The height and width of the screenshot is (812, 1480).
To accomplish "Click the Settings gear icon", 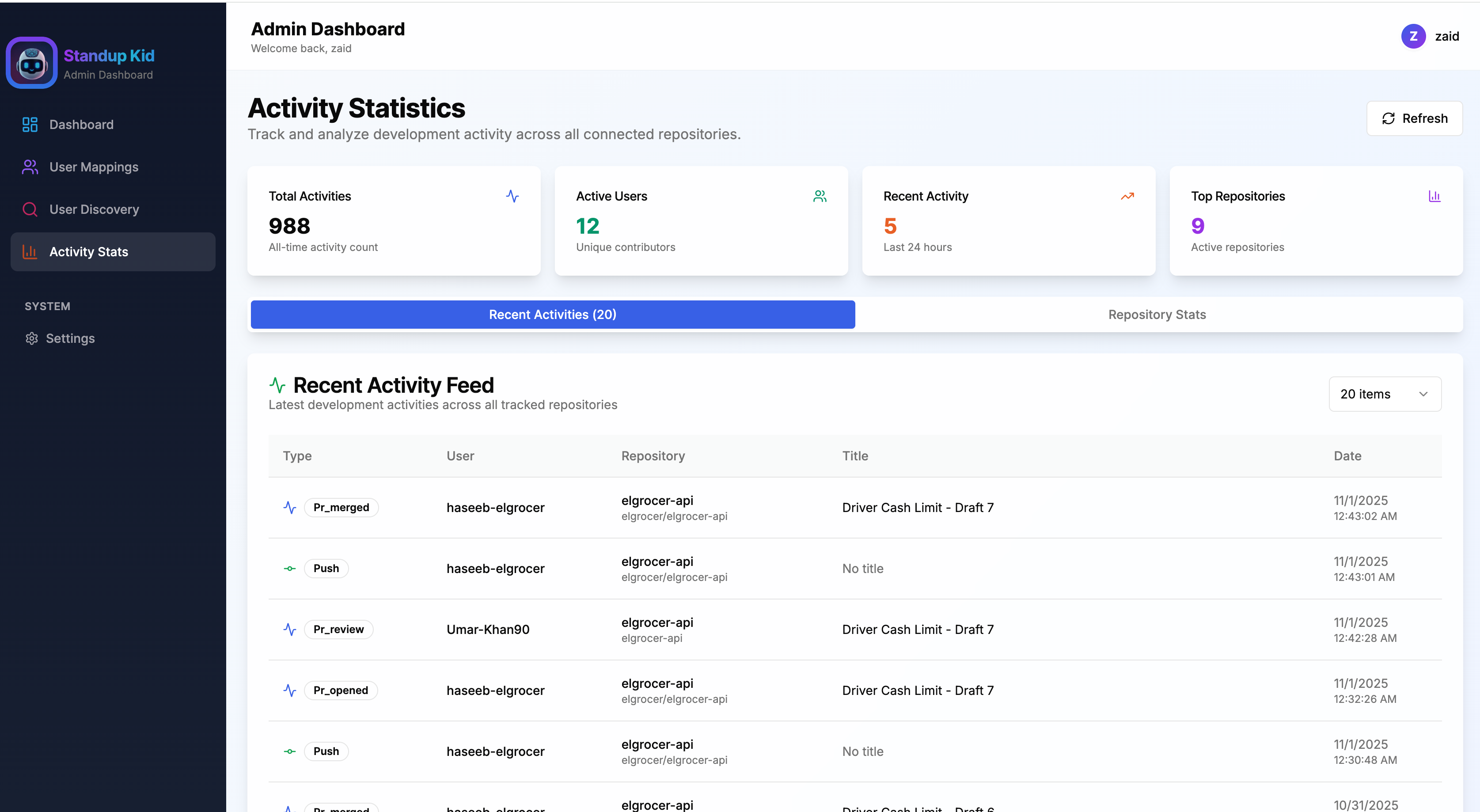I will point(32,338).
